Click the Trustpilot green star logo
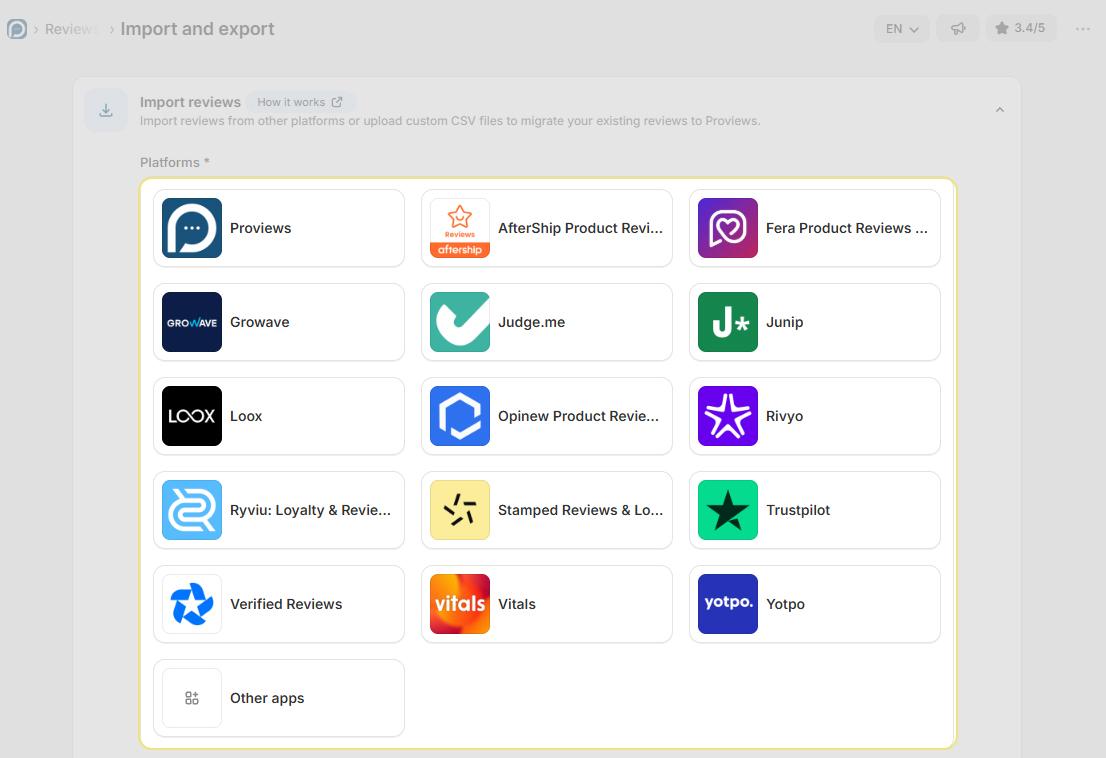The height and width of the screenshot is (758, 1106). 728,510
